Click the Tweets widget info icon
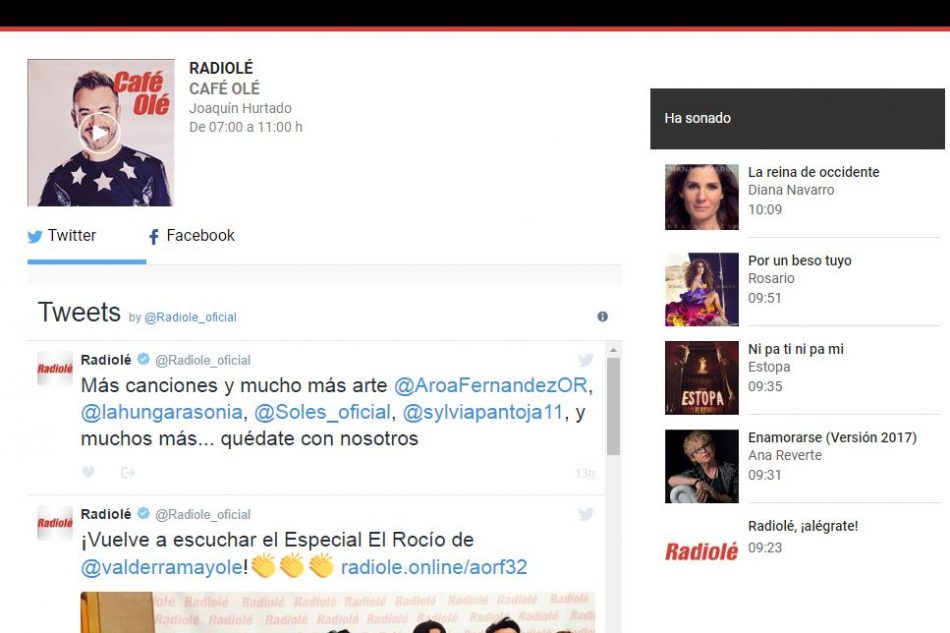 (x=602, y=317)
